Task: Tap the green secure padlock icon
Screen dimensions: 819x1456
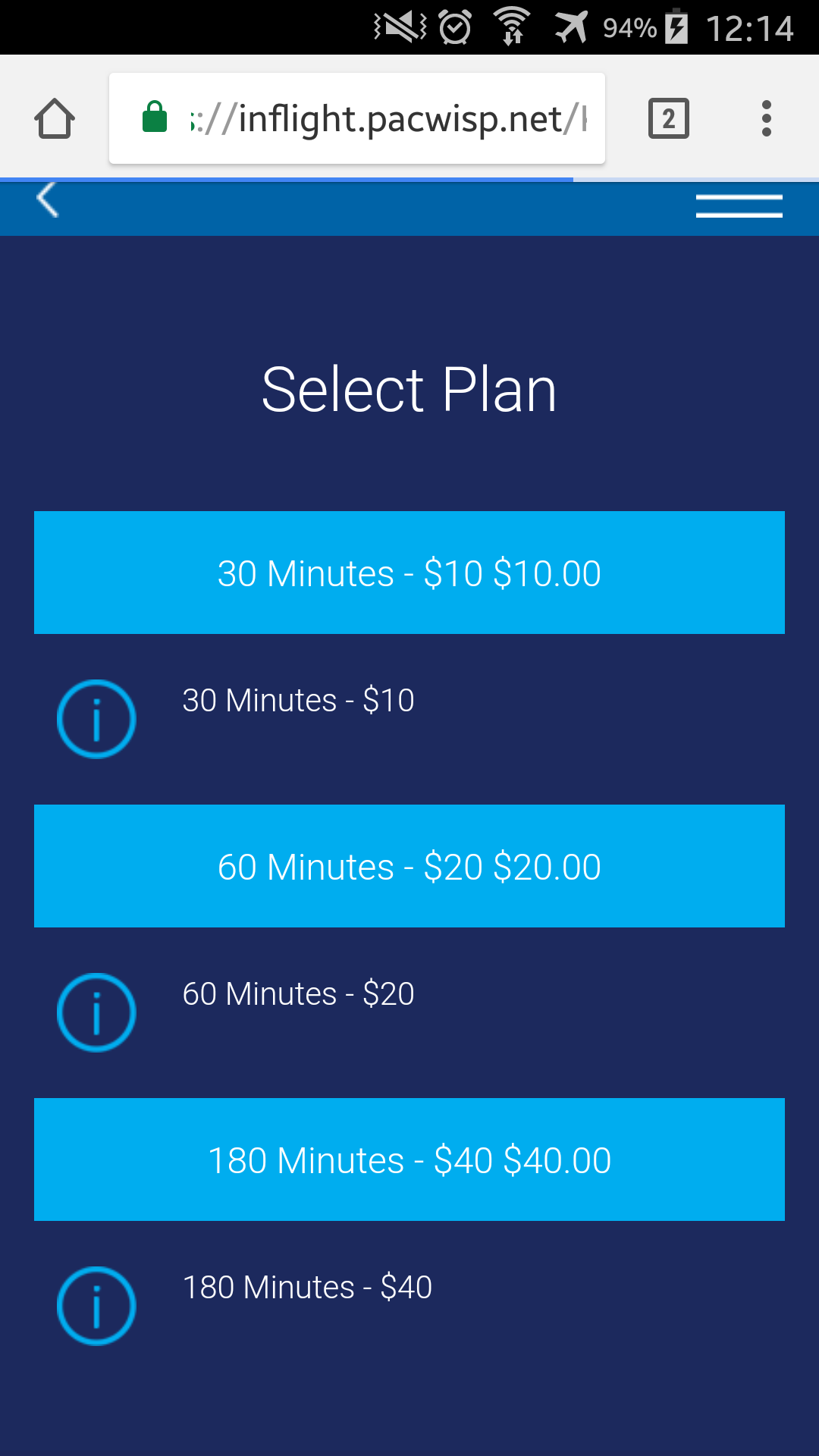Action: pos(155,118)
